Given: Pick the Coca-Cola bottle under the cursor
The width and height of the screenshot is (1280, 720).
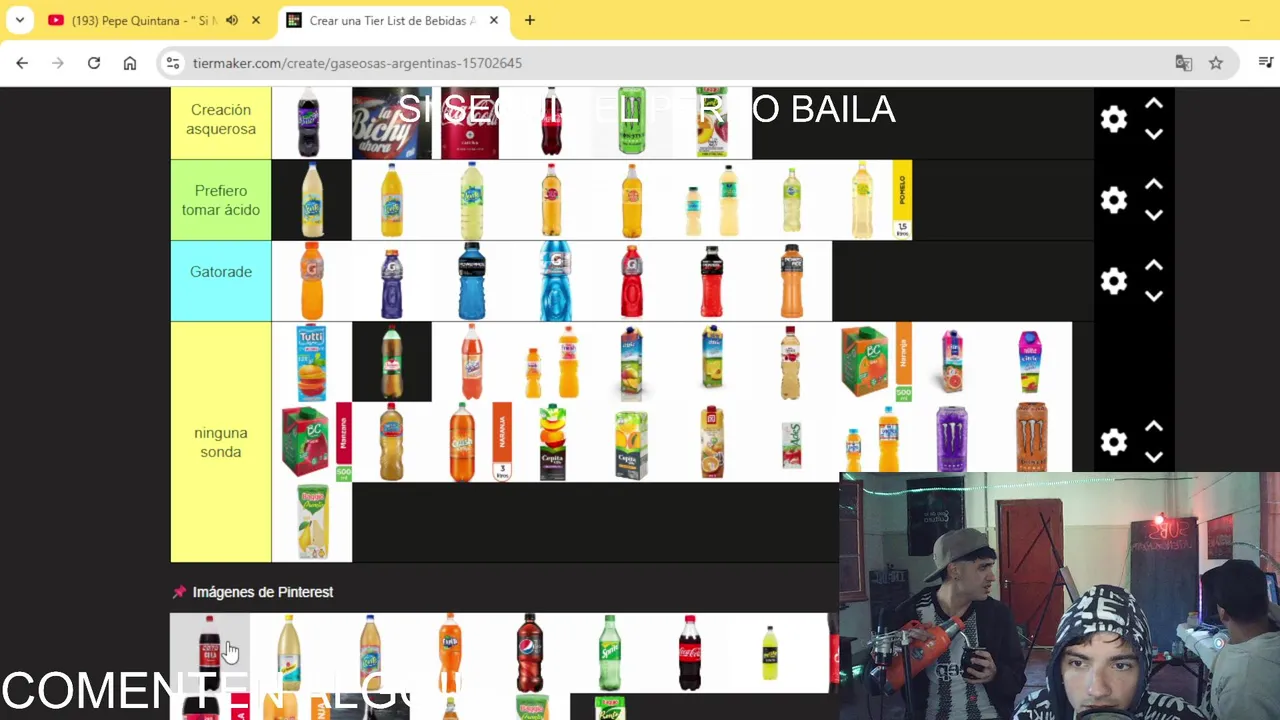Looking at the screenshot, I should coord(209,653).
